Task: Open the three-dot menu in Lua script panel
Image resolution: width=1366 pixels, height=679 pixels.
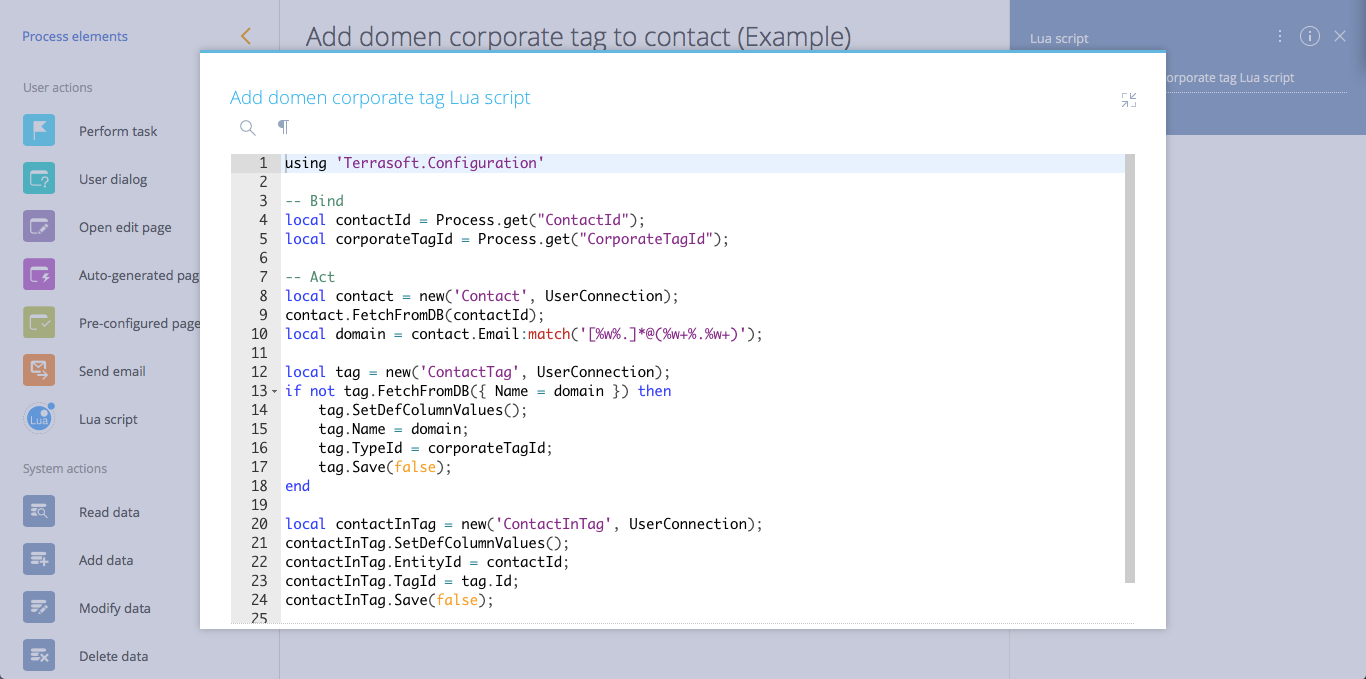Action: [x=1280, y=36]
